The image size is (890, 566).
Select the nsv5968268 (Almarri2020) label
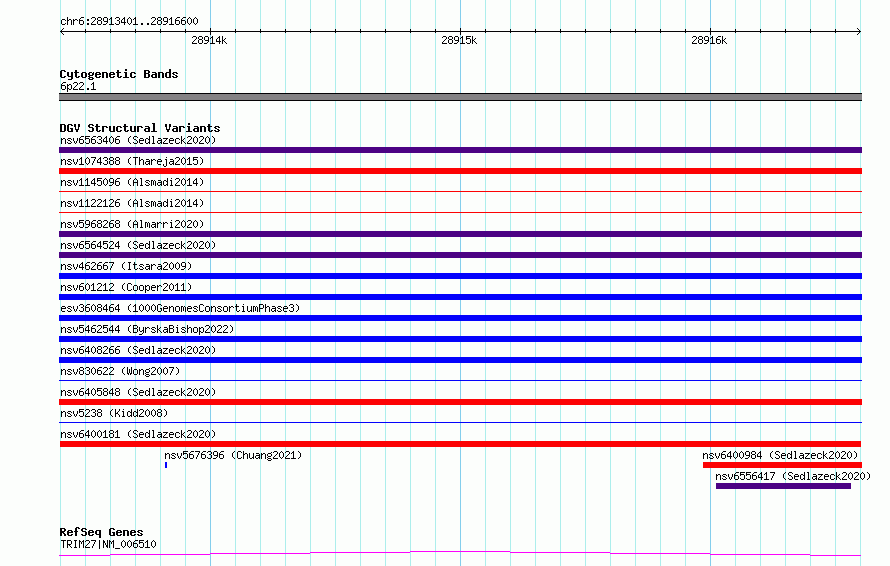click(132, 224)
